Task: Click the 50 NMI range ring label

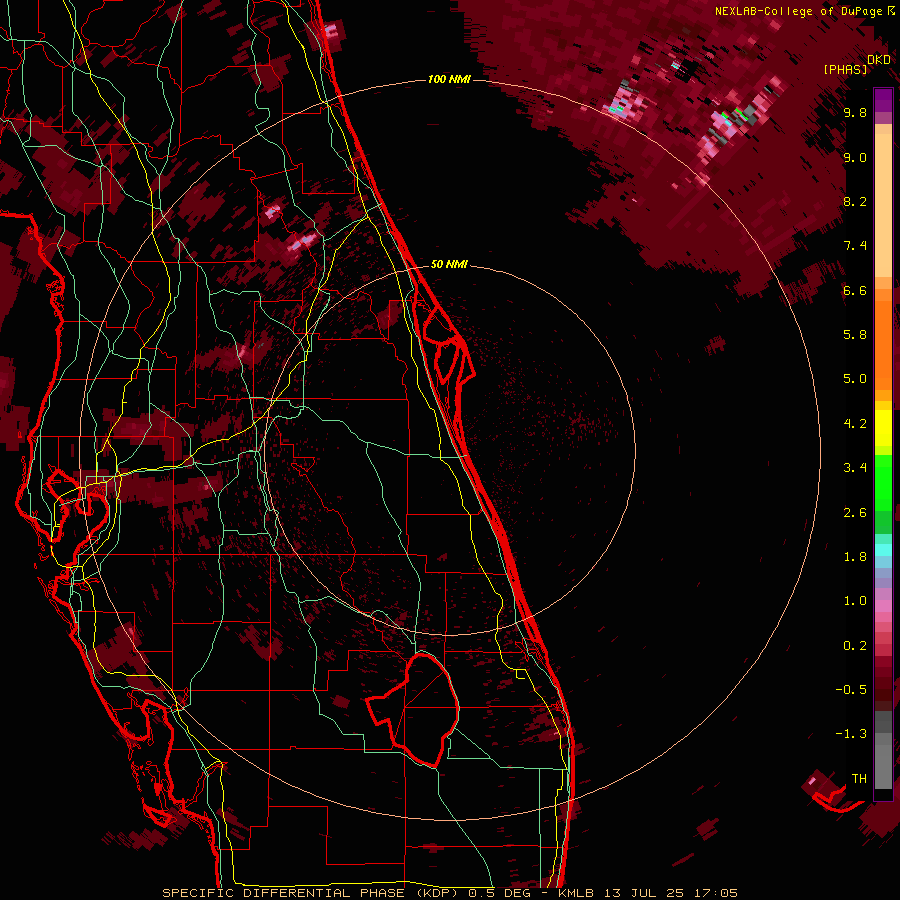Action: pos(449,264)
